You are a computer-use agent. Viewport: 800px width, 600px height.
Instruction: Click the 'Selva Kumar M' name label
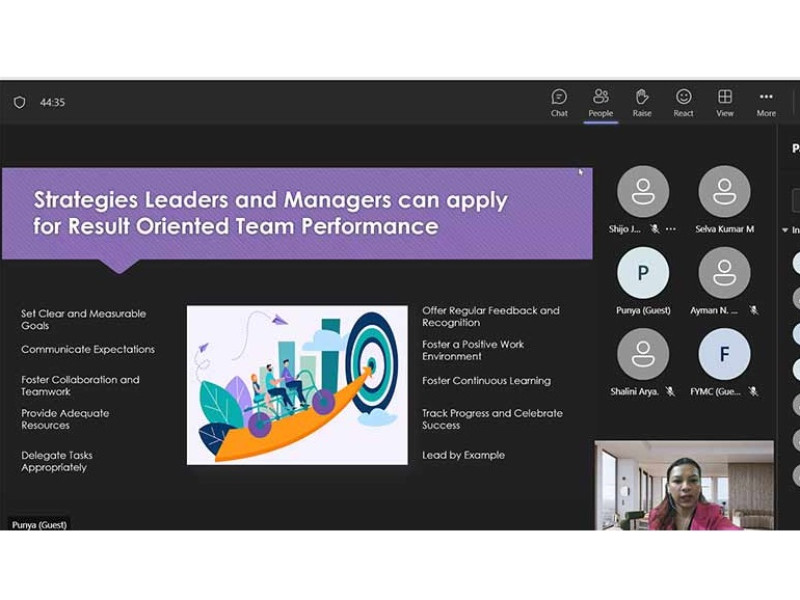(x=724, y=229)
